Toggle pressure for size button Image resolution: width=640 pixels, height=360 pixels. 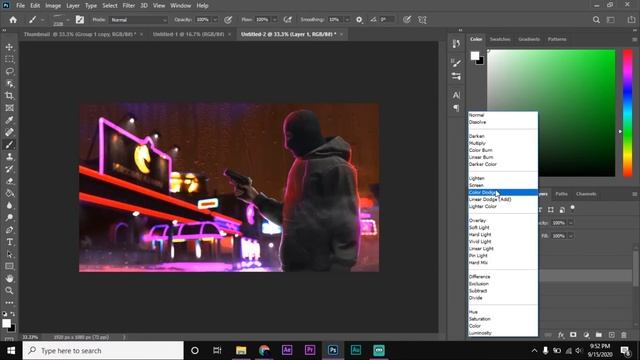(407, 20)
